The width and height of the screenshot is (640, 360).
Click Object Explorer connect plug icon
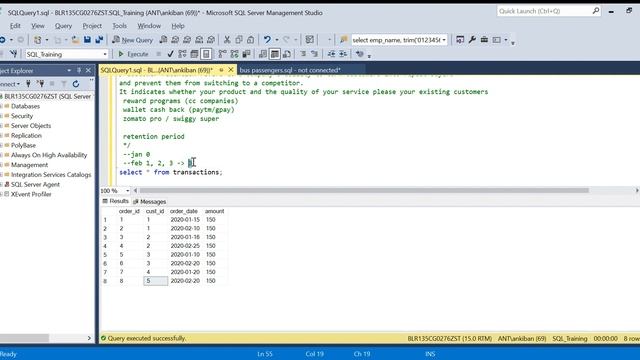click(x=28, y=84)
